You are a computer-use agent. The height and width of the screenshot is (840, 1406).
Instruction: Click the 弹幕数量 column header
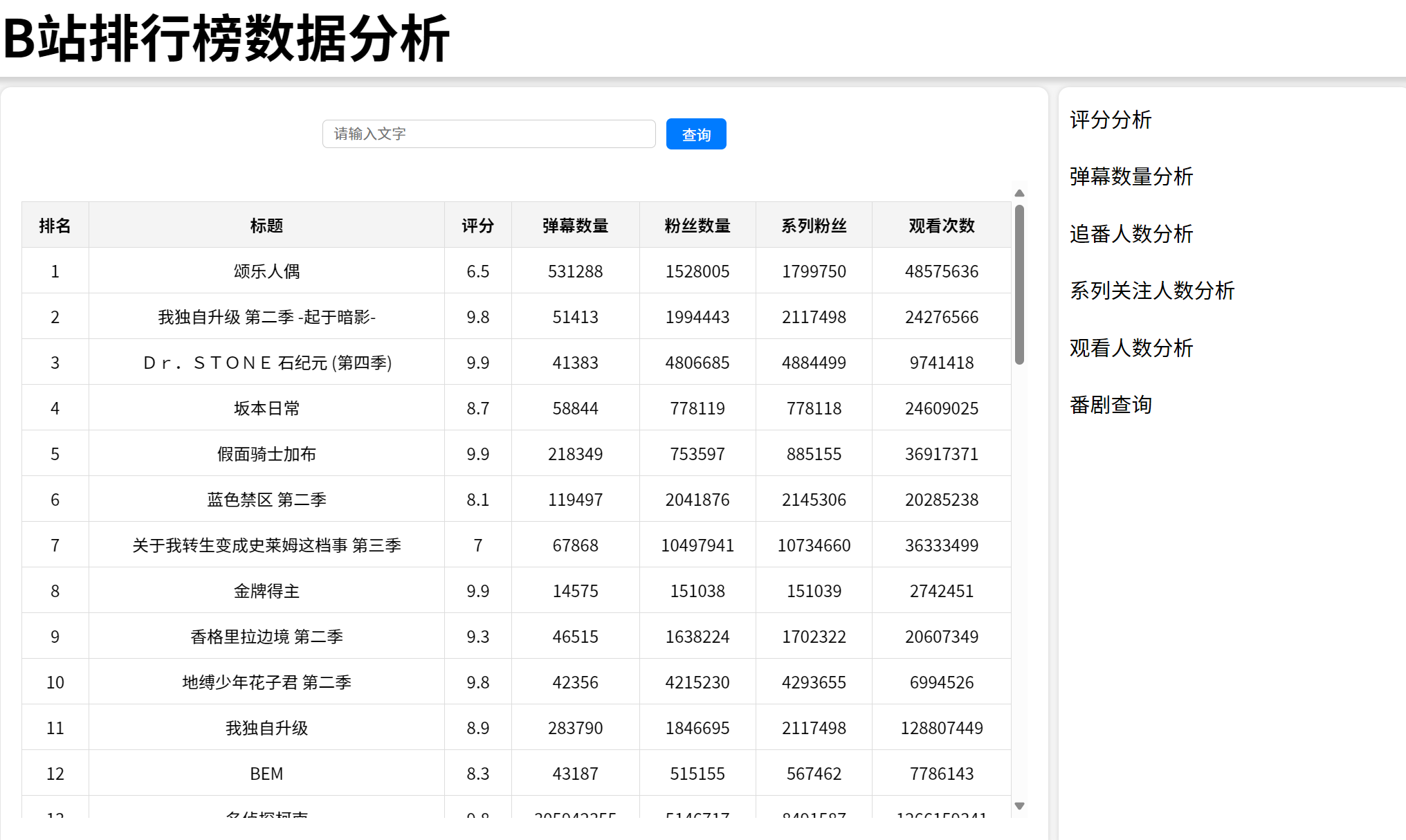[575, 226]
